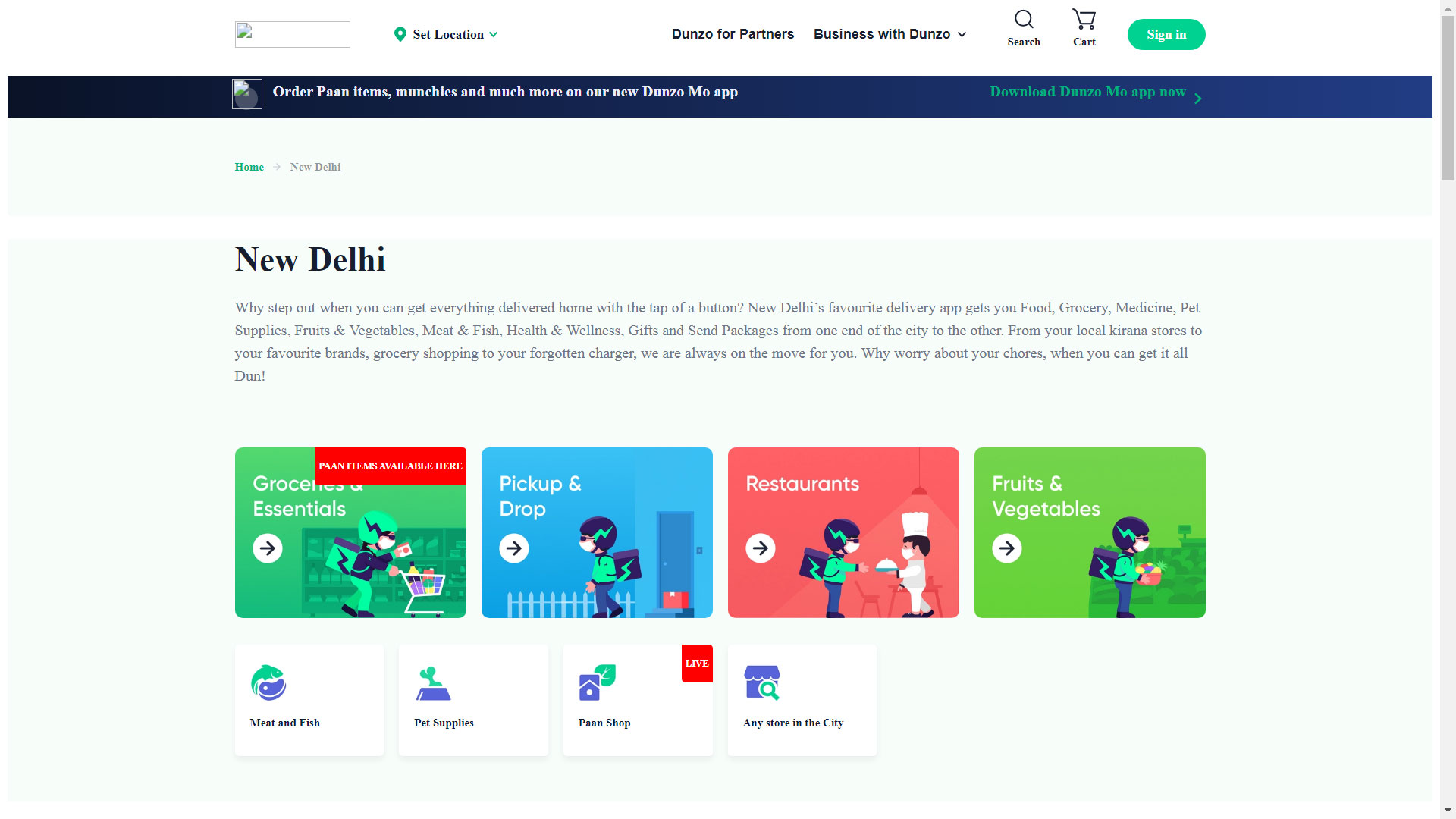
Task: Select the Meat and Fish label
Action: (x=285, y=723)
